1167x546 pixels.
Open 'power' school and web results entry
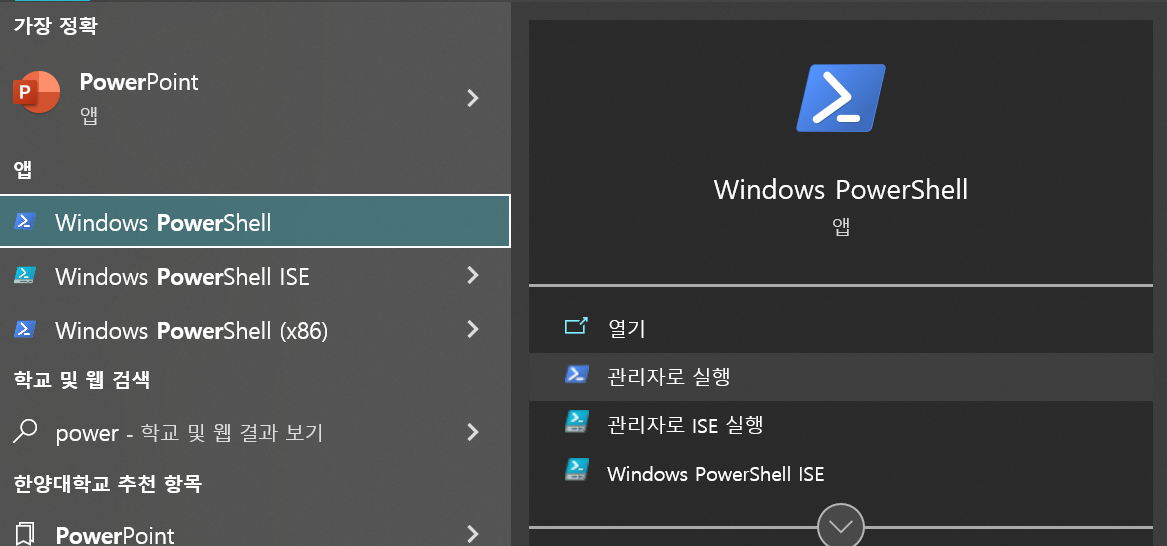pos(255,432)
